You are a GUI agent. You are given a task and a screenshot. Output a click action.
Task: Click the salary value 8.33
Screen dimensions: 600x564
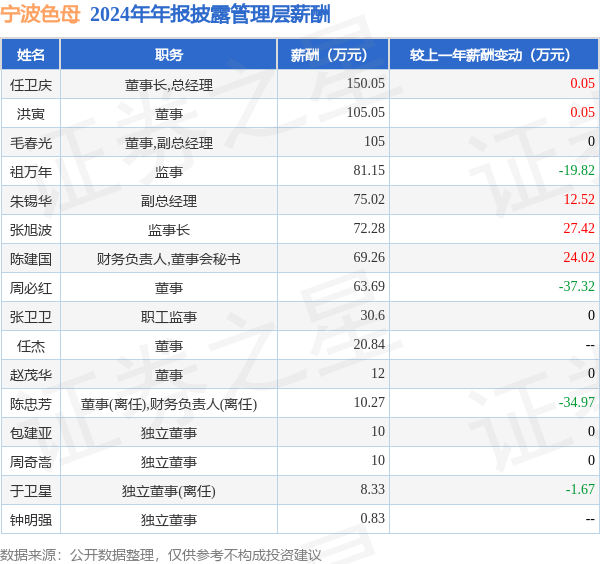[x=372, y=489]
